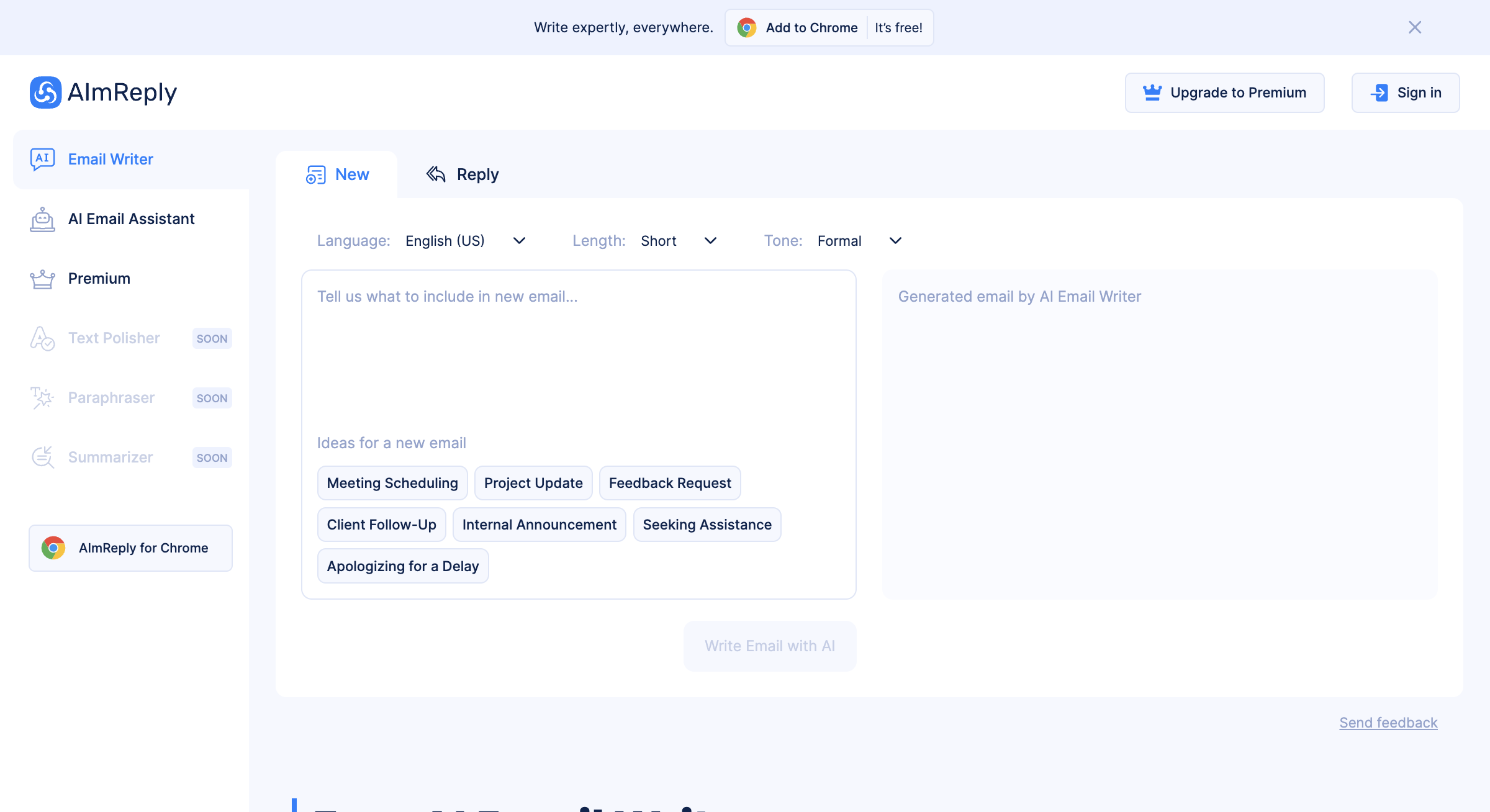Choose the Project Update idea

(533, 483)
